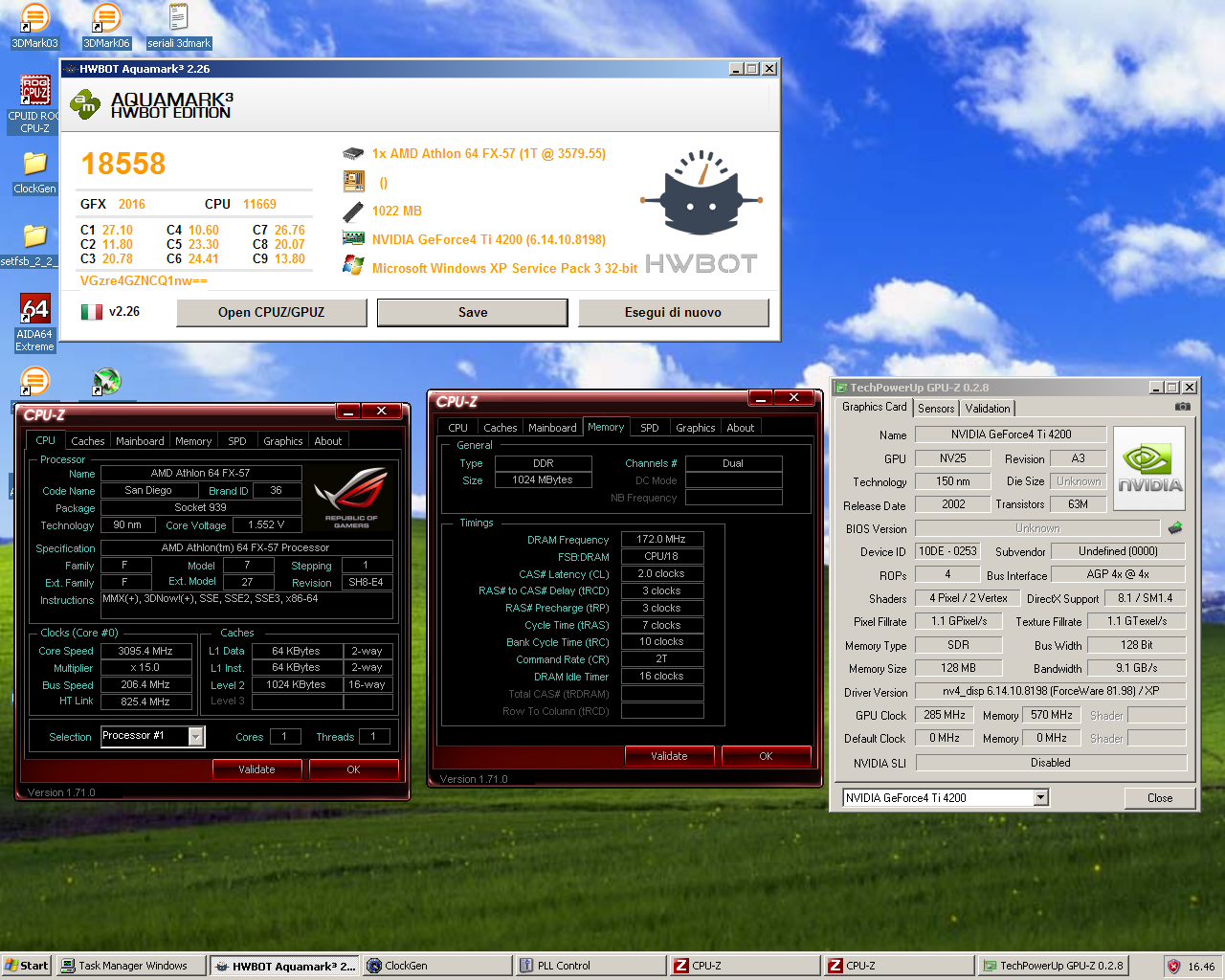
Task: Click the memory stick icon in Aquamark results
Action: [353, 211]
